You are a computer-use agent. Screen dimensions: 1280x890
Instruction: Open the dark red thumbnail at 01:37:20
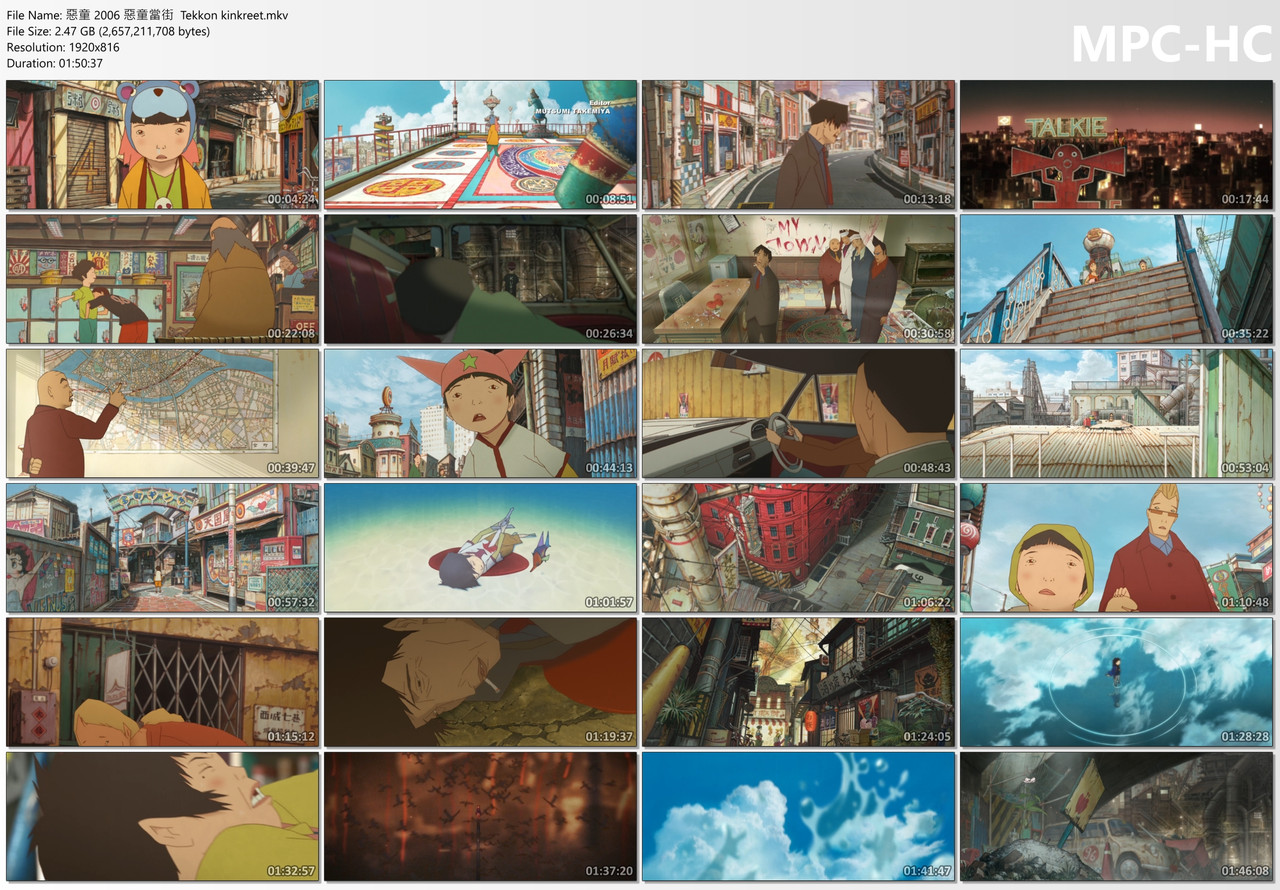481,817
